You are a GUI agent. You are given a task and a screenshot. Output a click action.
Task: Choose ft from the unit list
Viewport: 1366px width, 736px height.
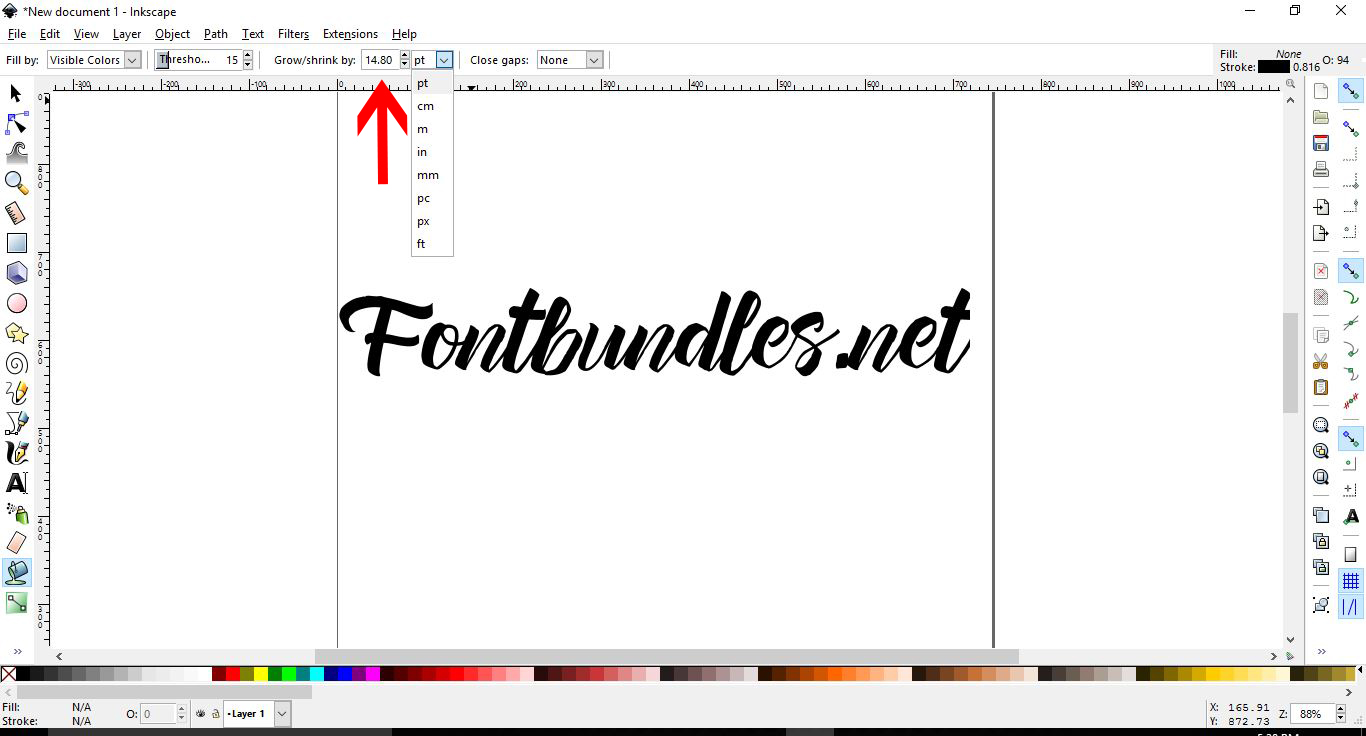[x=432, y=244]
